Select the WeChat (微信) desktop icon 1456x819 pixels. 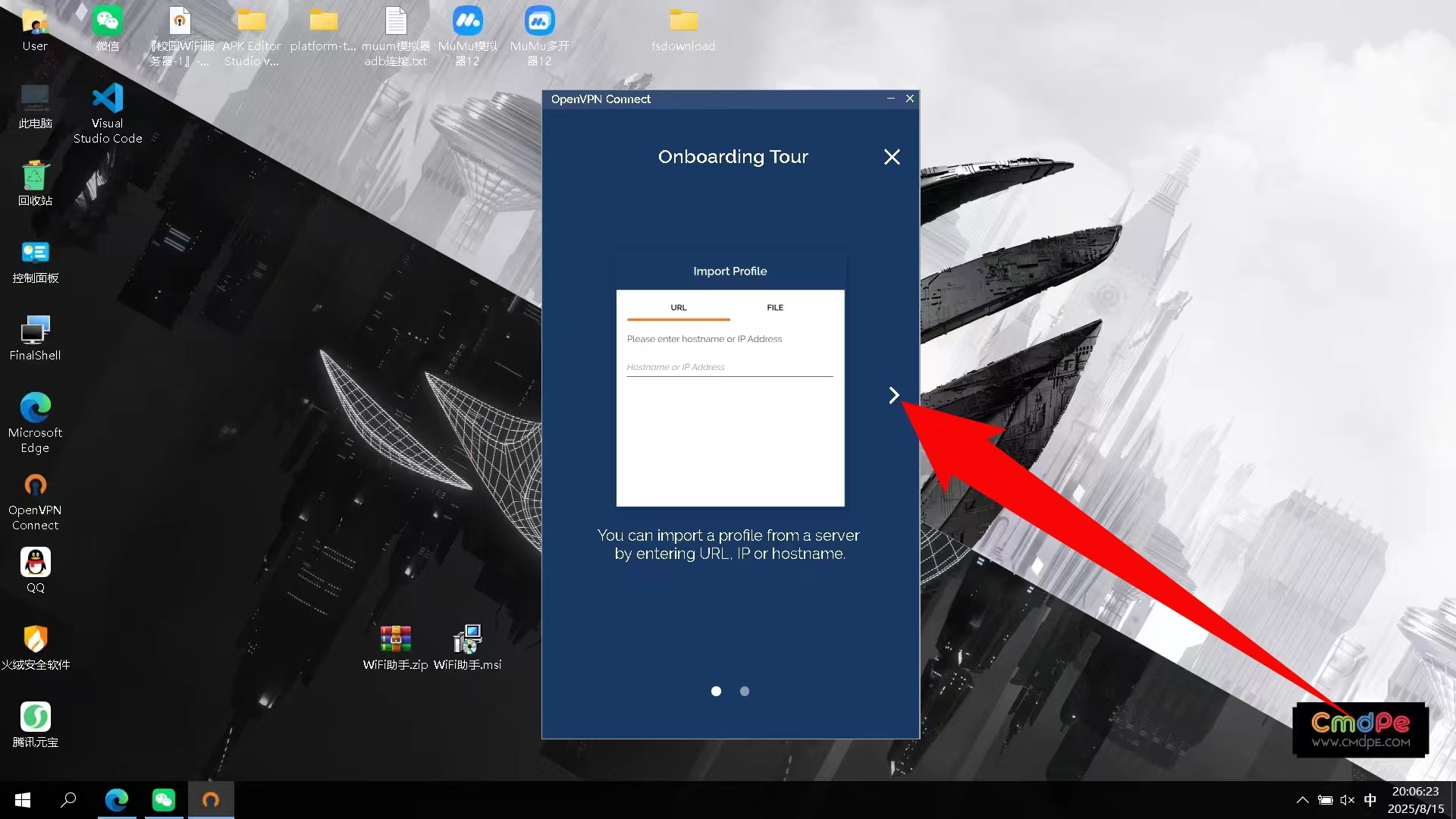pos(108,30)
